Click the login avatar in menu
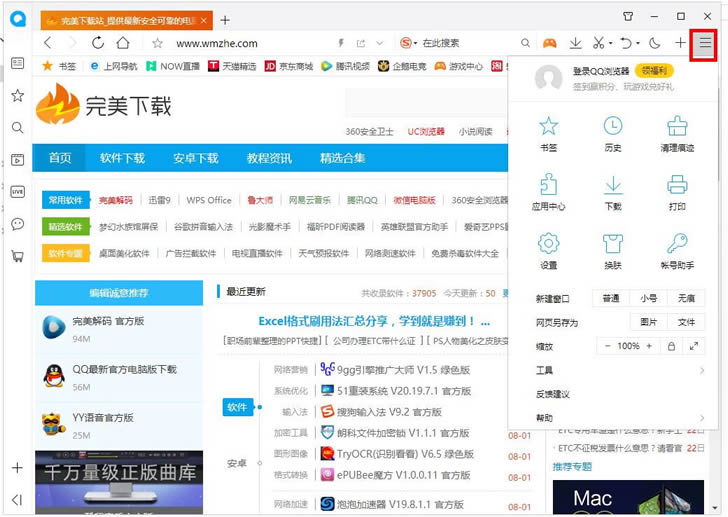Image resolution: width=728 pixels, height=517 pixels. (x=548, y=78)
